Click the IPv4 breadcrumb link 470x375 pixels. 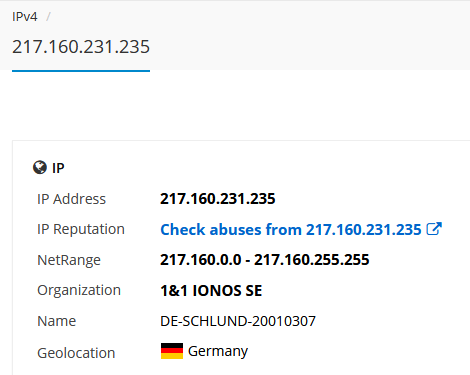point(25,16)
